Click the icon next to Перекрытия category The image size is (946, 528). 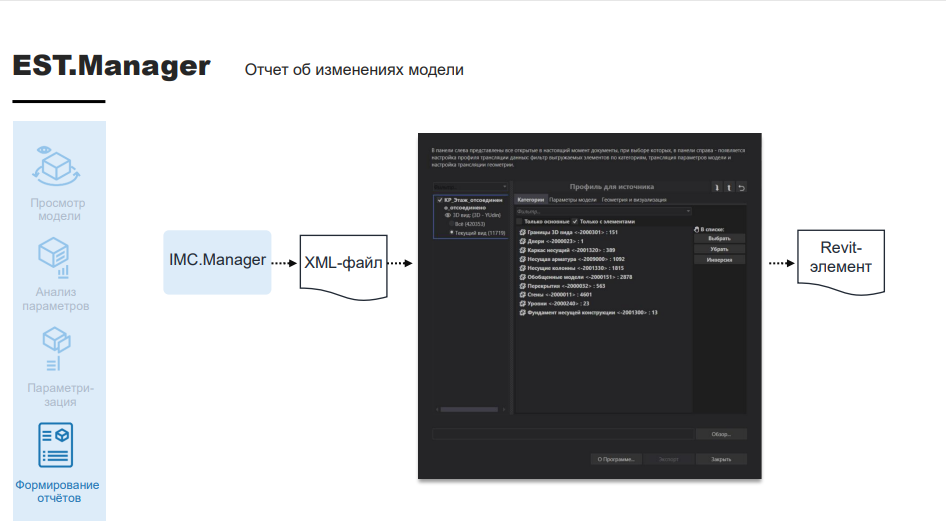pyautogui.click(x=522, y=286)
